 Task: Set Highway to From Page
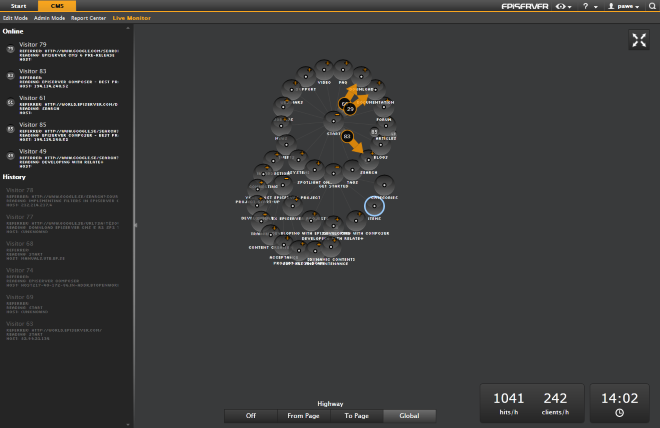(303, 415)
